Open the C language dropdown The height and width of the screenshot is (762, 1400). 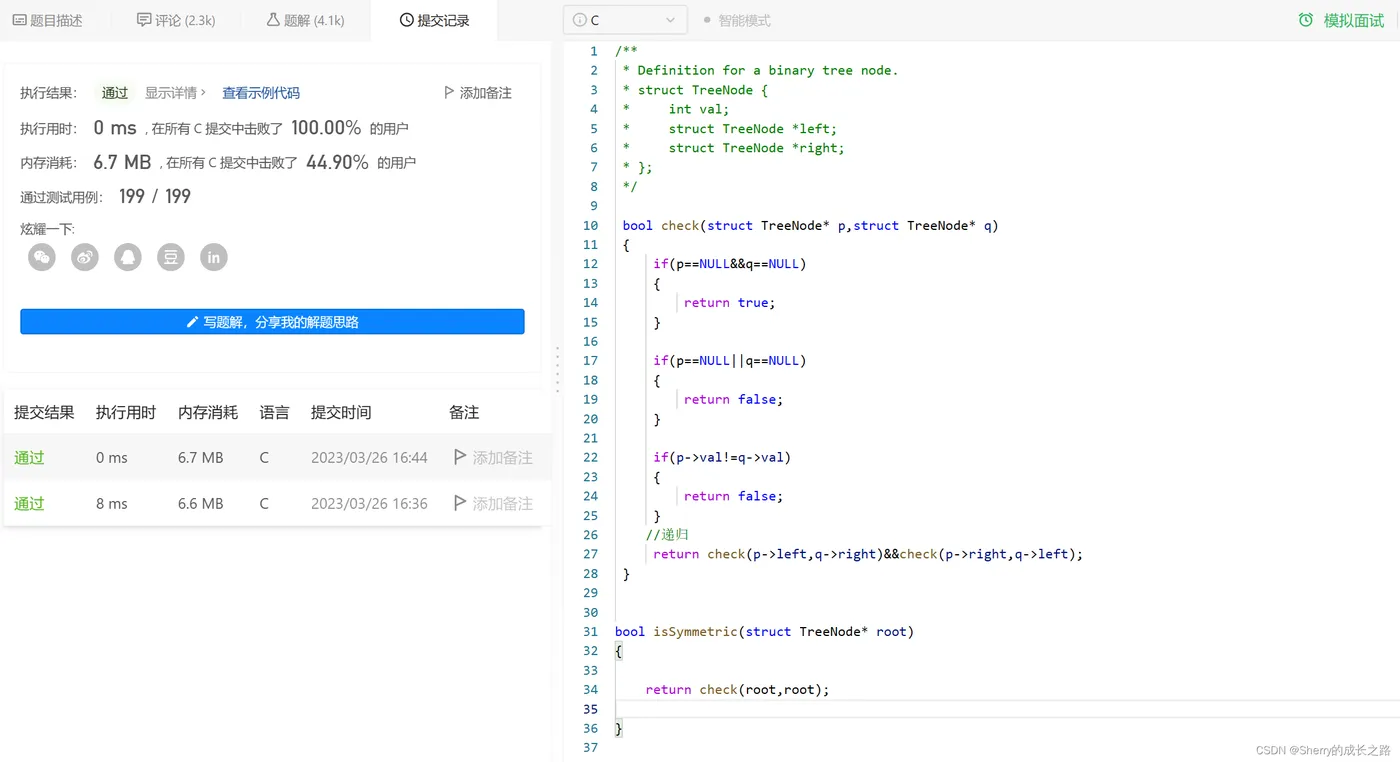click(625, 20)
